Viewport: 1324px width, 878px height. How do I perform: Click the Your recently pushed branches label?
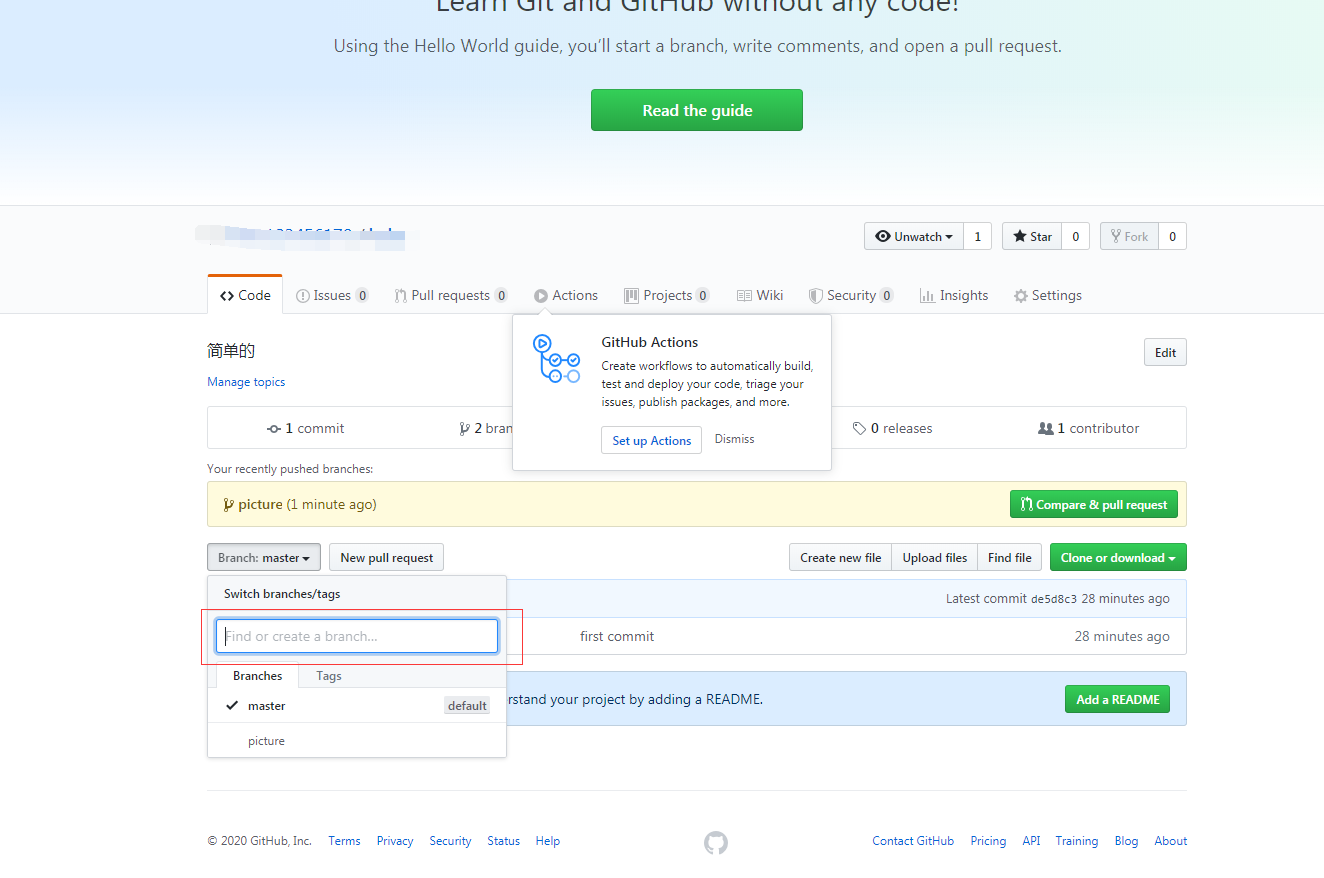[290, 469]
